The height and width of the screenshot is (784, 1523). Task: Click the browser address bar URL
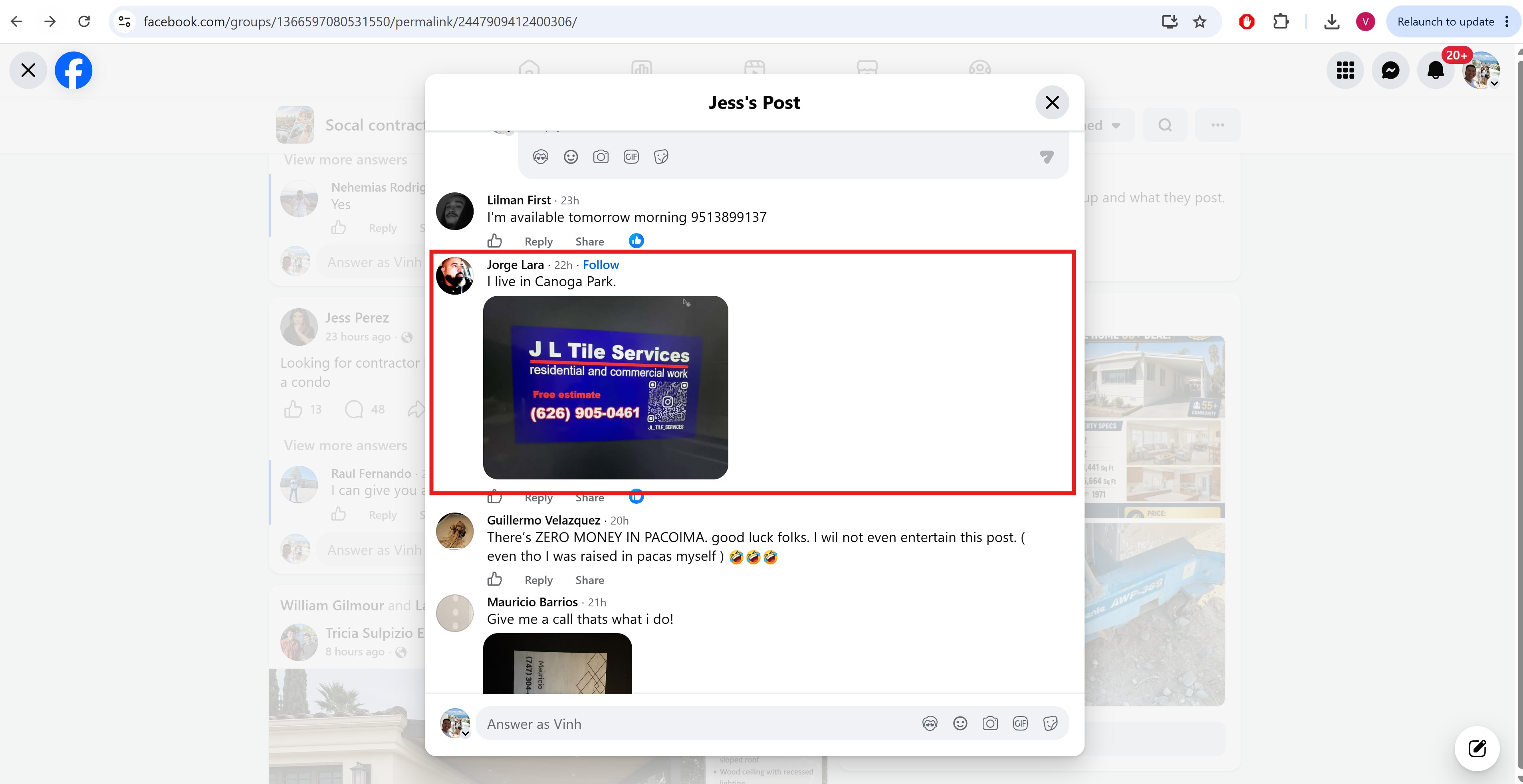360,22
